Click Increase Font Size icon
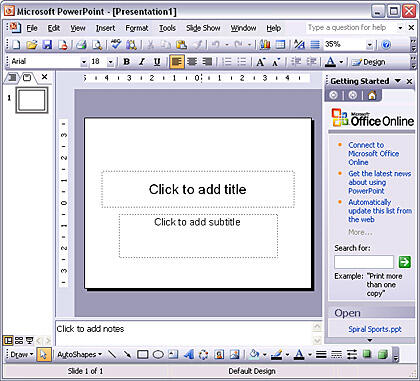420x381 pixels. (260, 62)
